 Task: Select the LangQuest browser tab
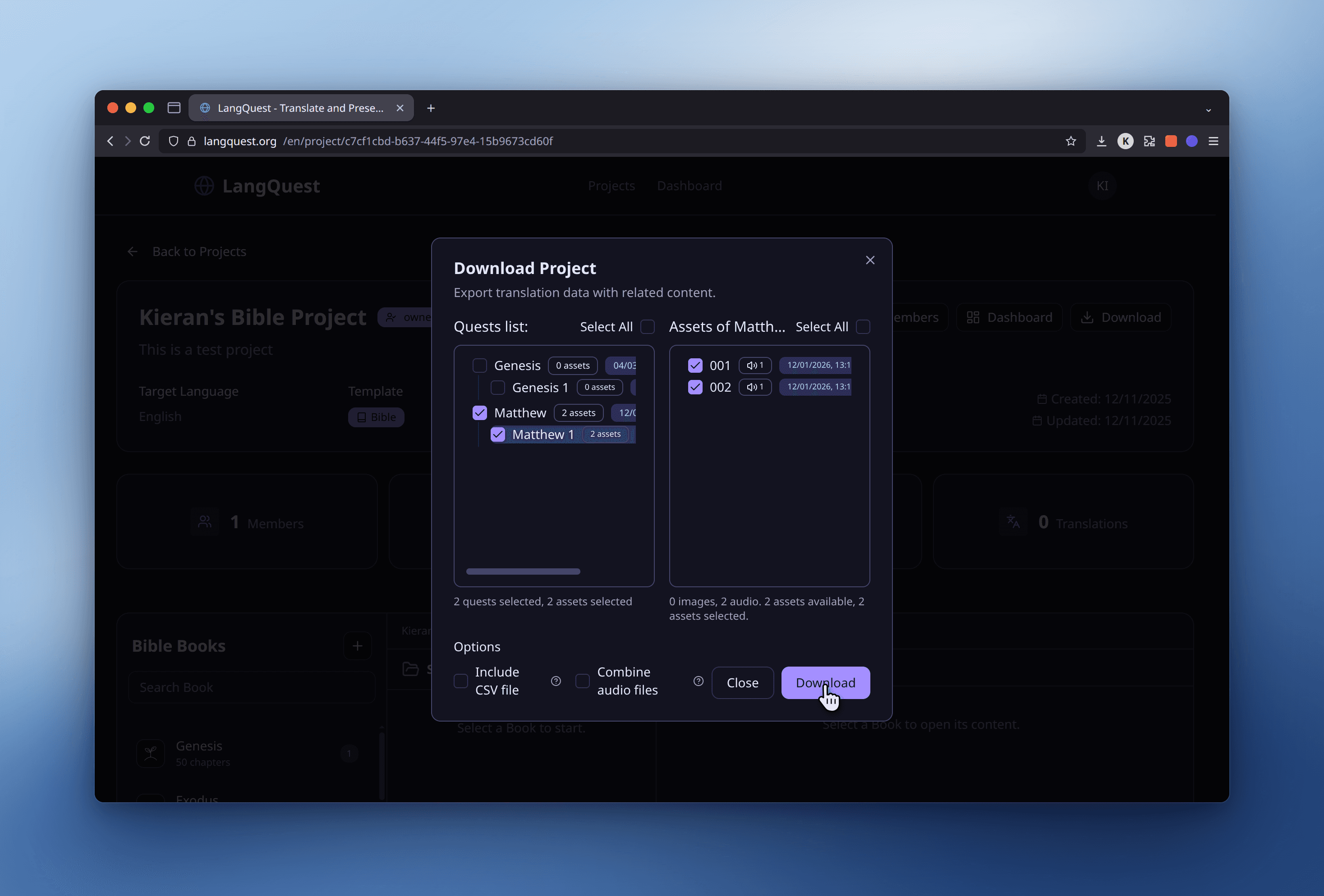(x=301, y=108)
